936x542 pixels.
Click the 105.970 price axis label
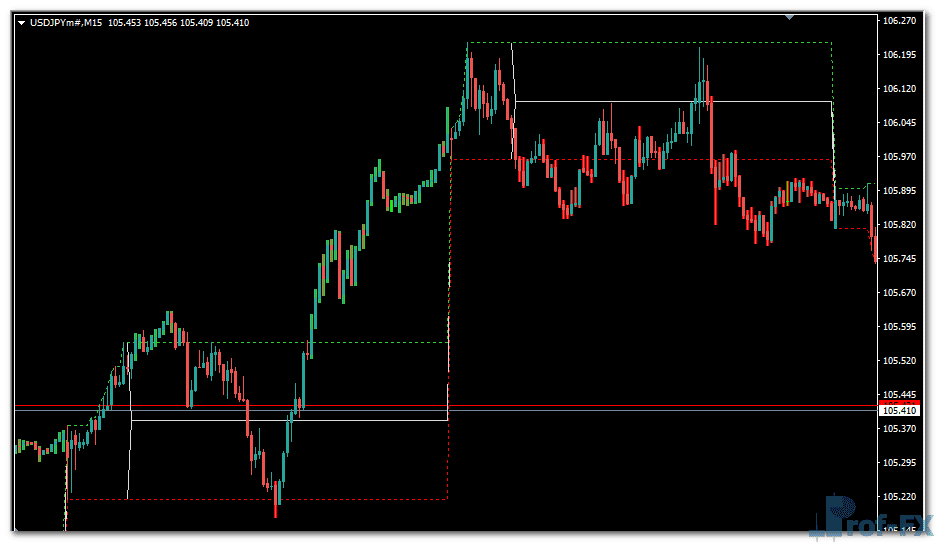[x=900, y=157]
